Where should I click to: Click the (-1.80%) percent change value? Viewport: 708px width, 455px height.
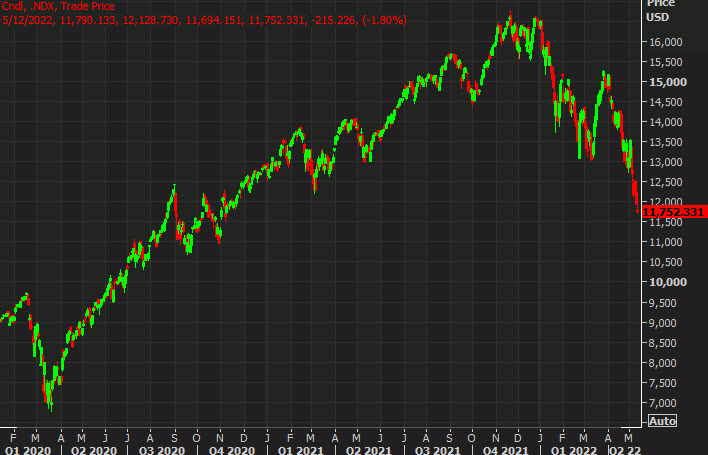(384, 20)
